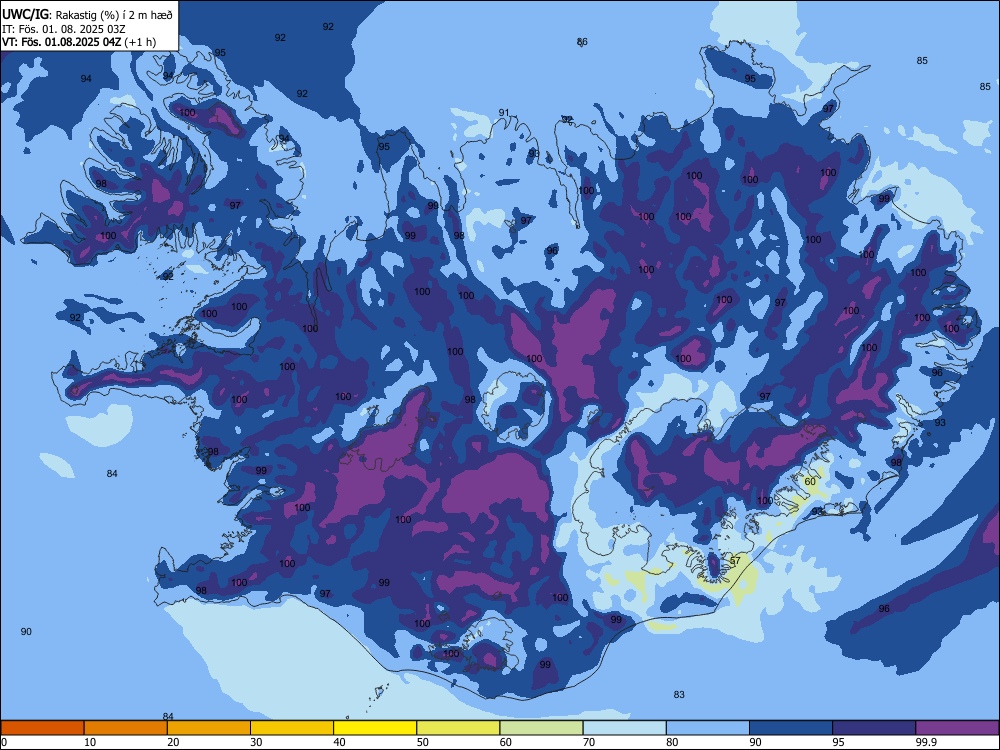Click the '86' humidity value on the map
The image size is (1000, 750).
582,42
